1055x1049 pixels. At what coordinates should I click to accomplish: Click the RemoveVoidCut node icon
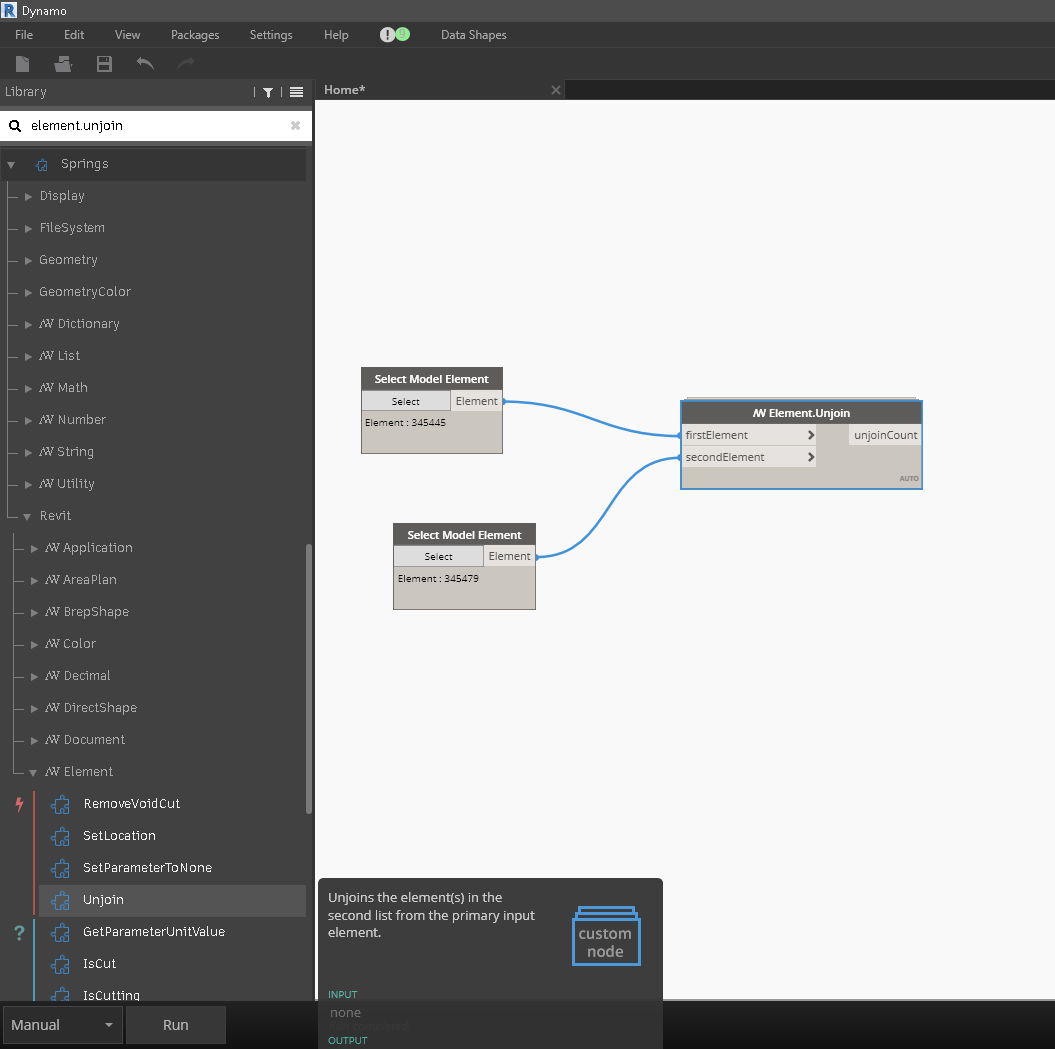(x=61, y=804)
